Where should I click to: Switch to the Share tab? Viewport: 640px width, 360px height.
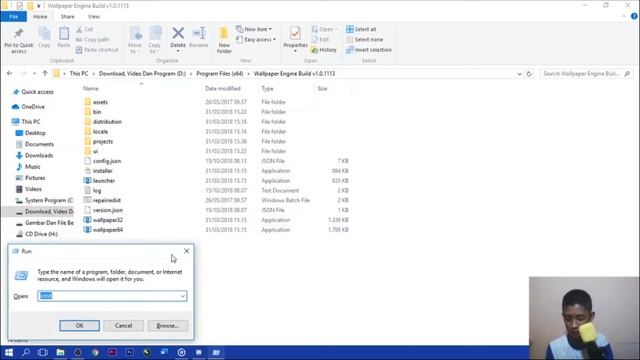(x=67, y=17)
